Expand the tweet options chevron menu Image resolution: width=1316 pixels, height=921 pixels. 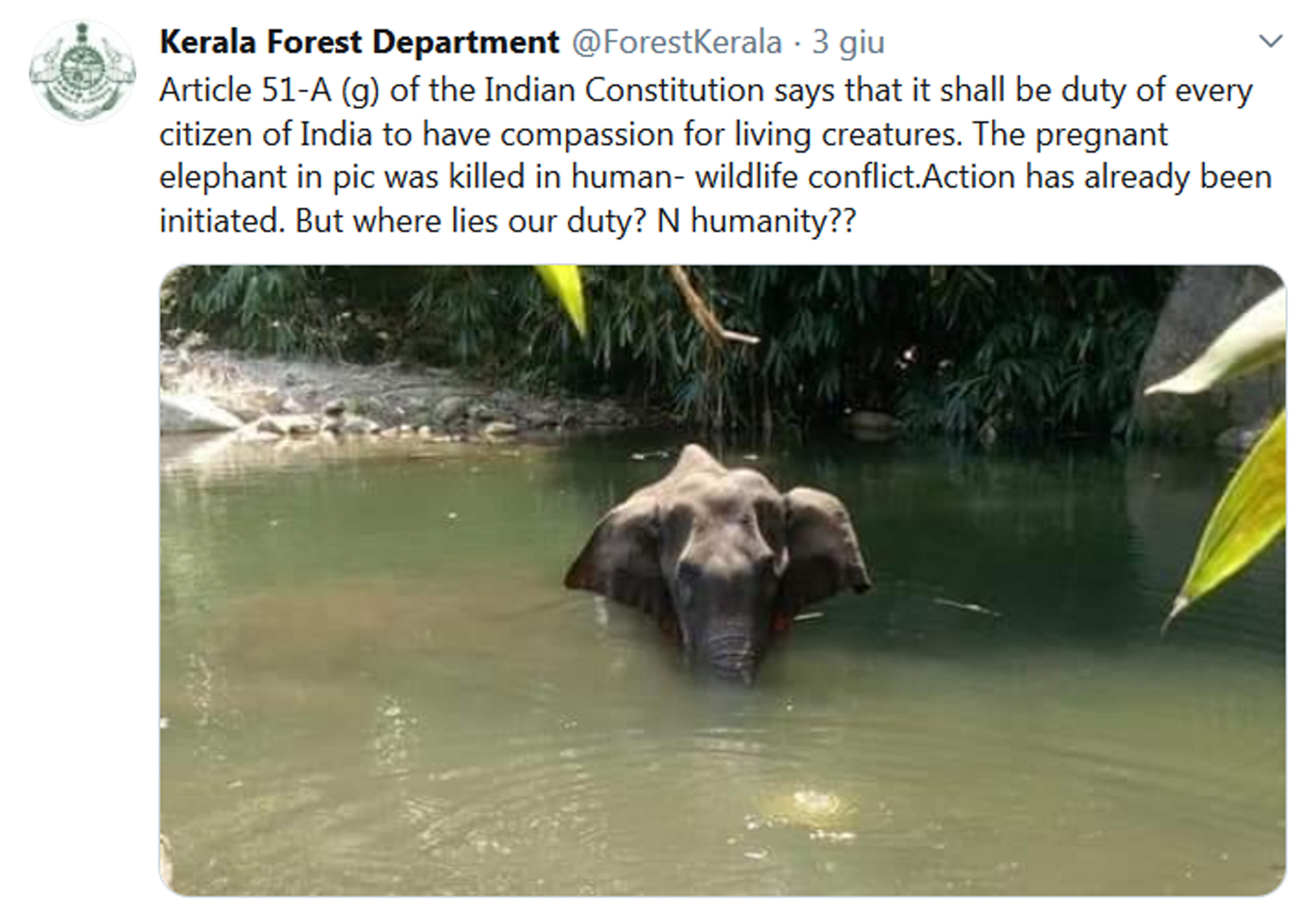[x=1270, y=41]
